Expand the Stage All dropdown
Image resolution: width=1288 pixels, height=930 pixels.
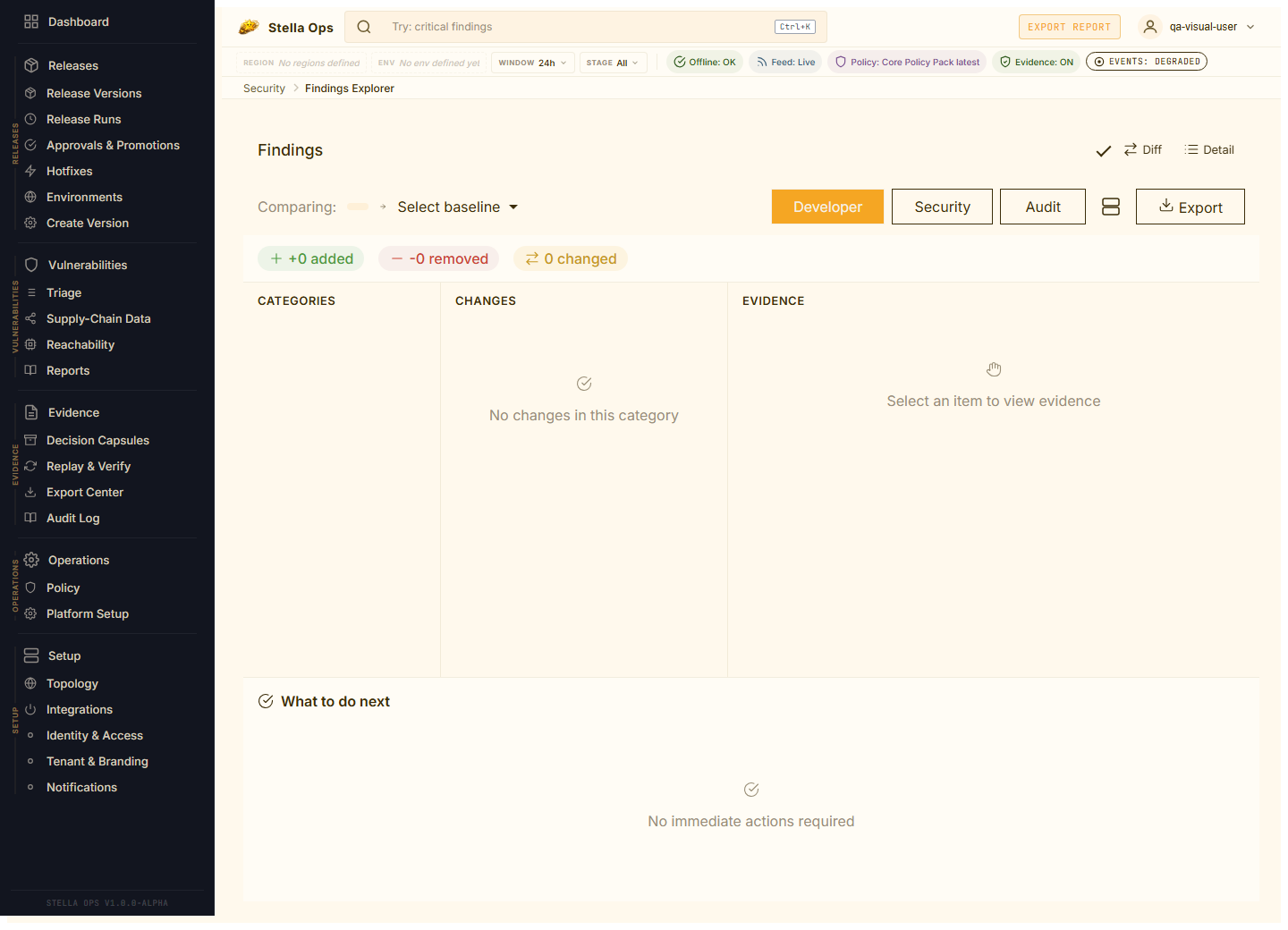click(613, 63)
